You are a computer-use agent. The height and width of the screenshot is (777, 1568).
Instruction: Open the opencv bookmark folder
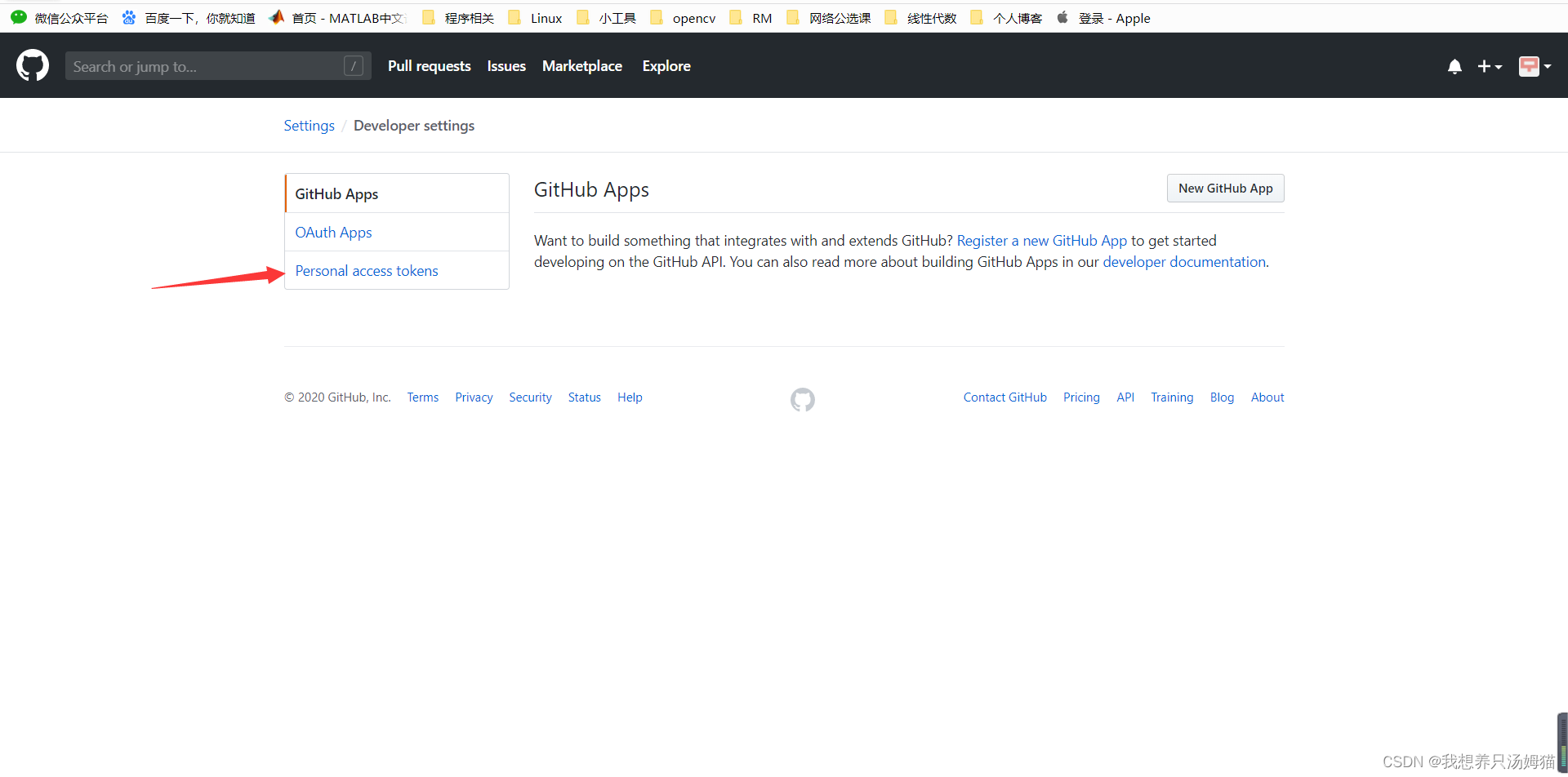(683, 18)
